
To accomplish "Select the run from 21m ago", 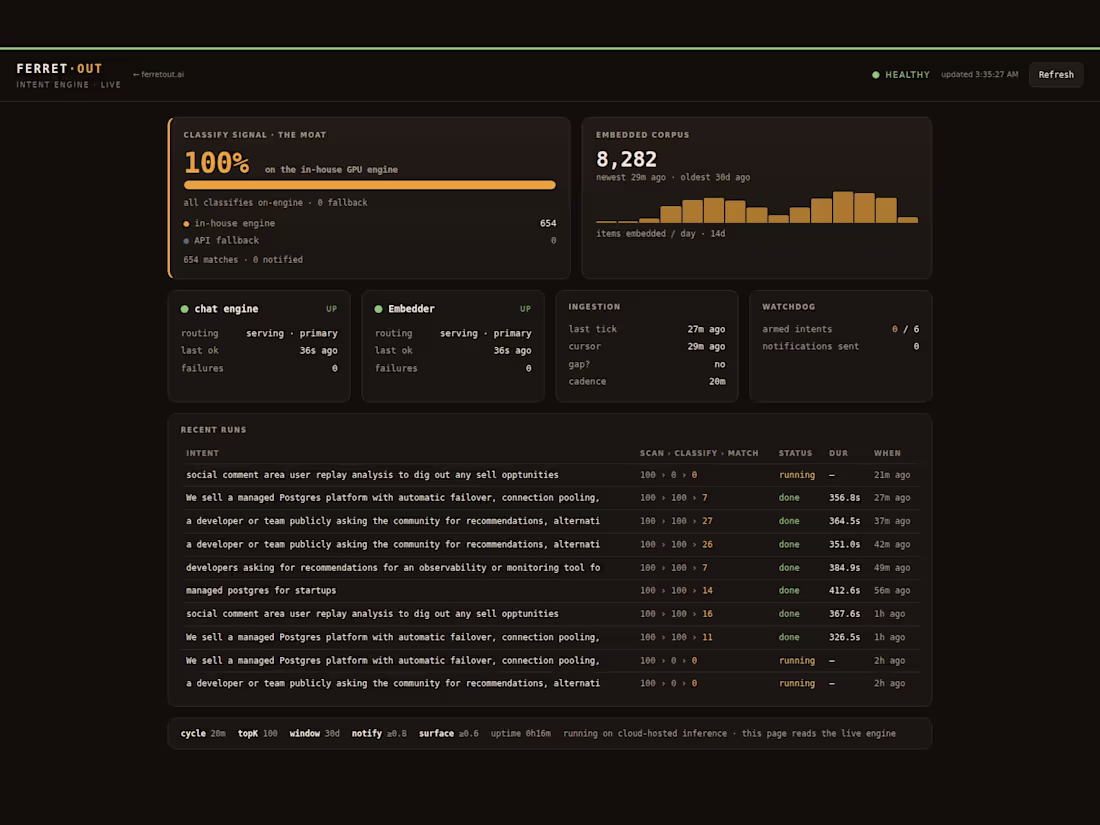I will (x=550, y=475).
